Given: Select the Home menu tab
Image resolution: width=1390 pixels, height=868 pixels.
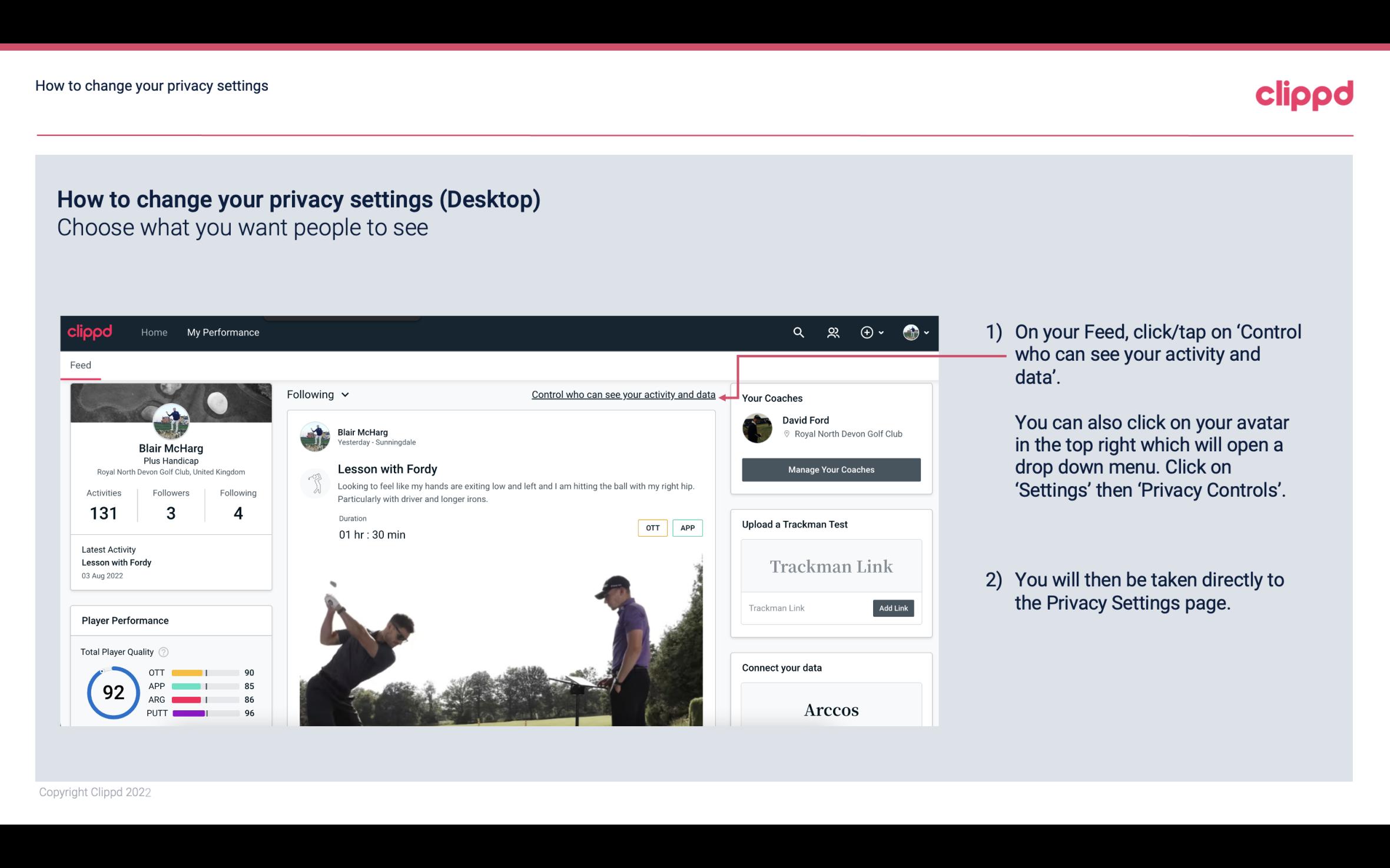Looking at the screenshot, I should point(153,332).
